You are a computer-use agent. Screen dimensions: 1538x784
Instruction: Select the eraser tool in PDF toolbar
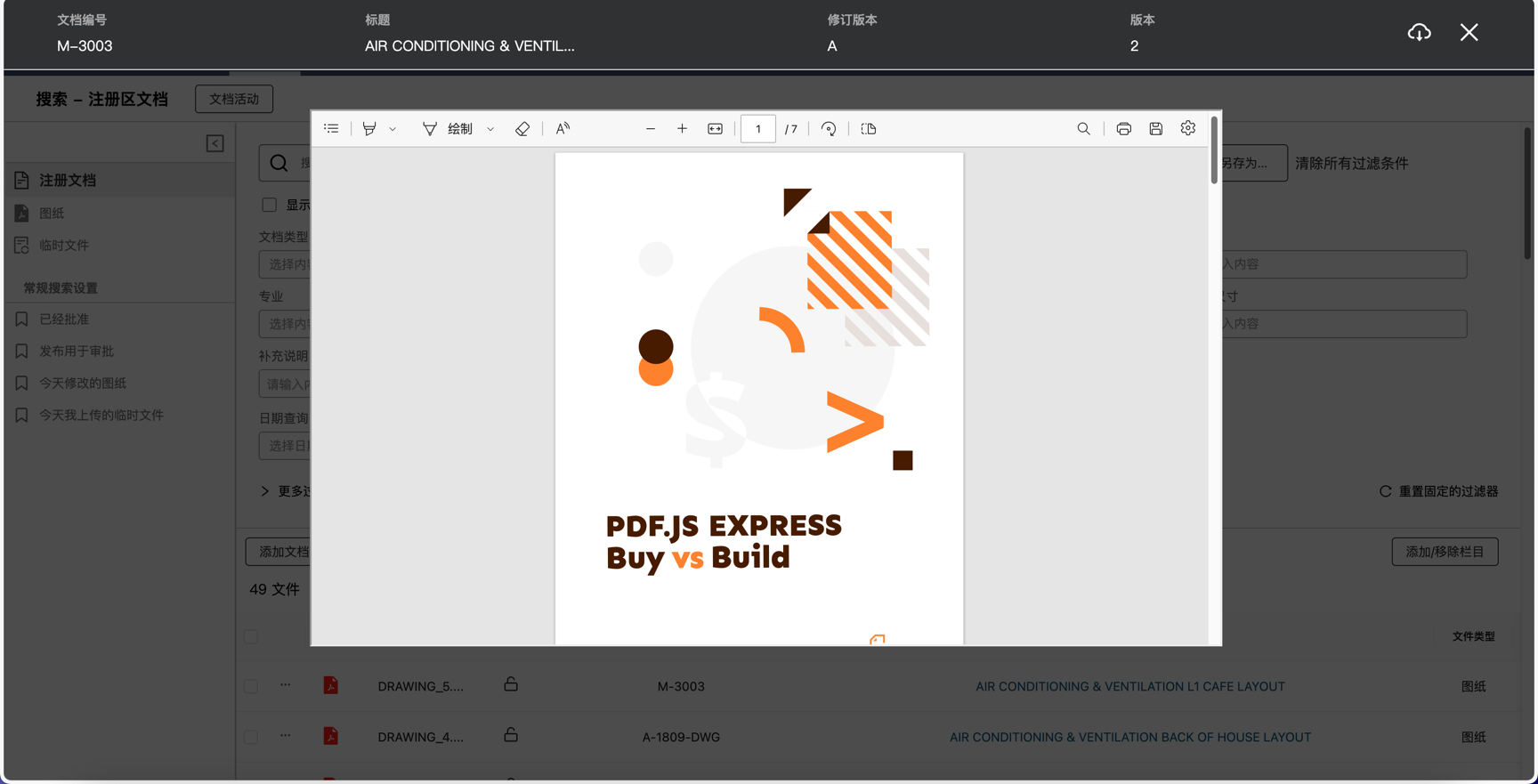point(522,129)
